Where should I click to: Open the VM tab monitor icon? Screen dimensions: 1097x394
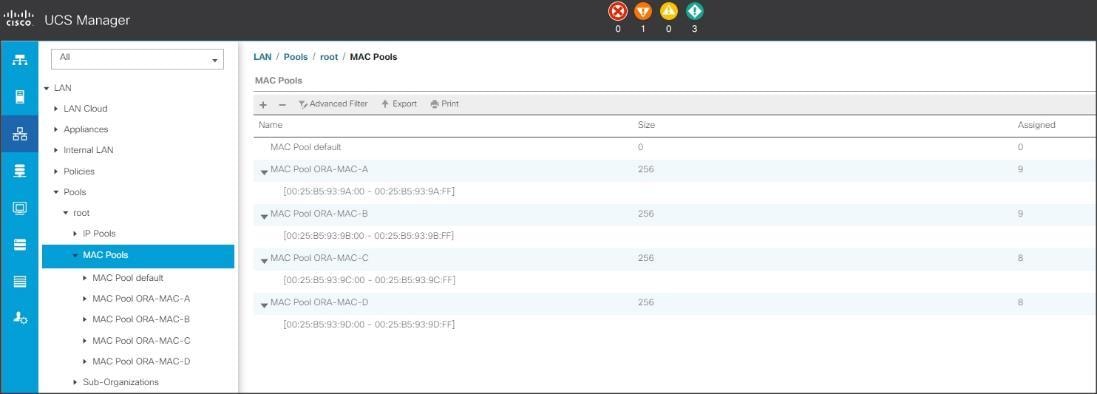coord(20,208)
